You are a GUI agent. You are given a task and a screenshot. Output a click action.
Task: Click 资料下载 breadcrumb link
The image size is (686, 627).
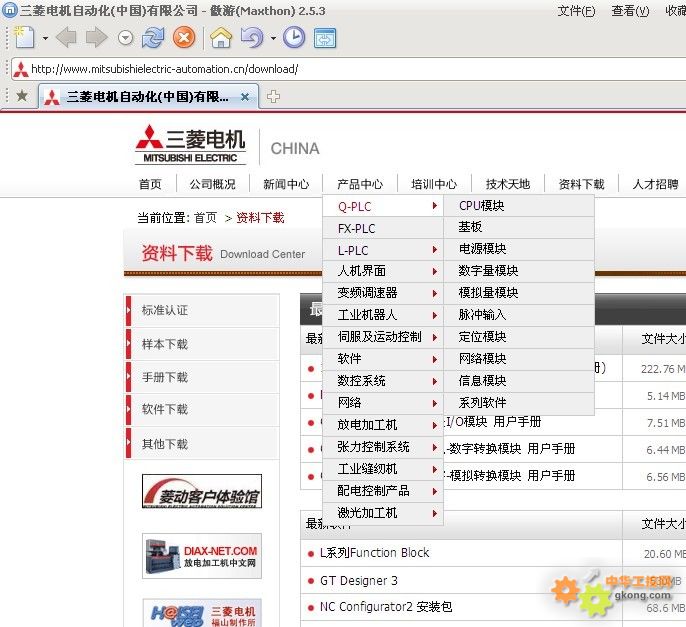[x=260, y=217]
